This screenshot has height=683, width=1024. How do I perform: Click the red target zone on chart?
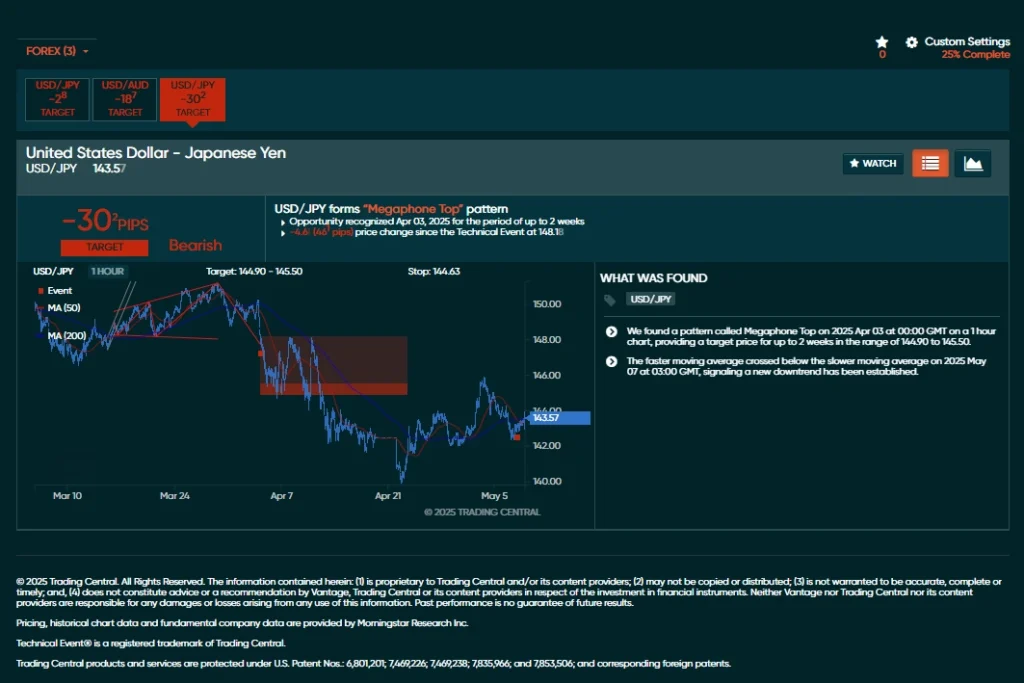pos(333,388)
